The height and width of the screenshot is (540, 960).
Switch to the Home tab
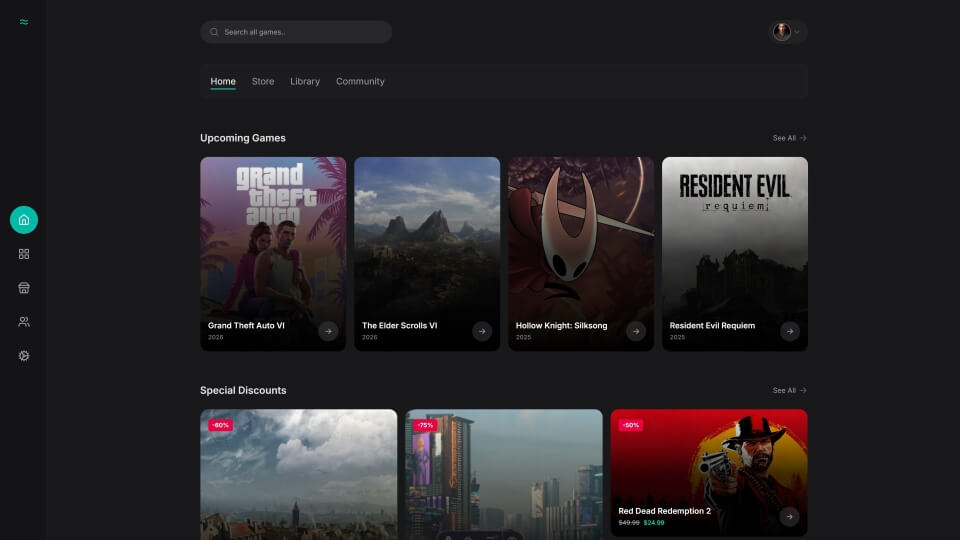pyautogui.click(x=223, y=81)
